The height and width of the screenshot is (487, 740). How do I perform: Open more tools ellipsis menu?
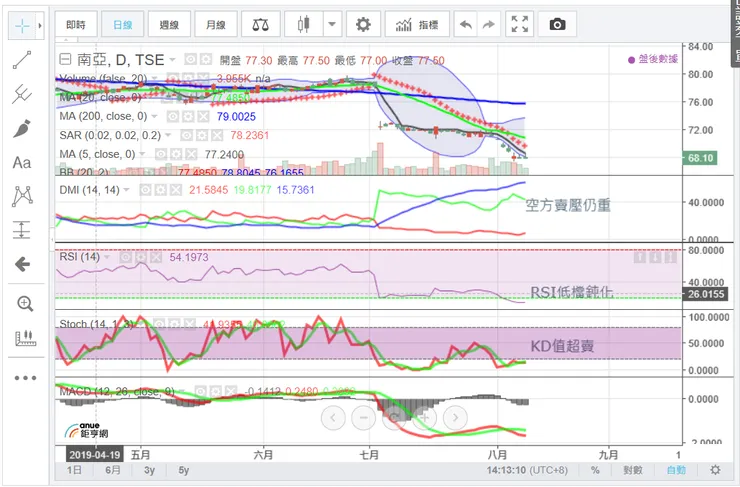click(x=25, y=378)
